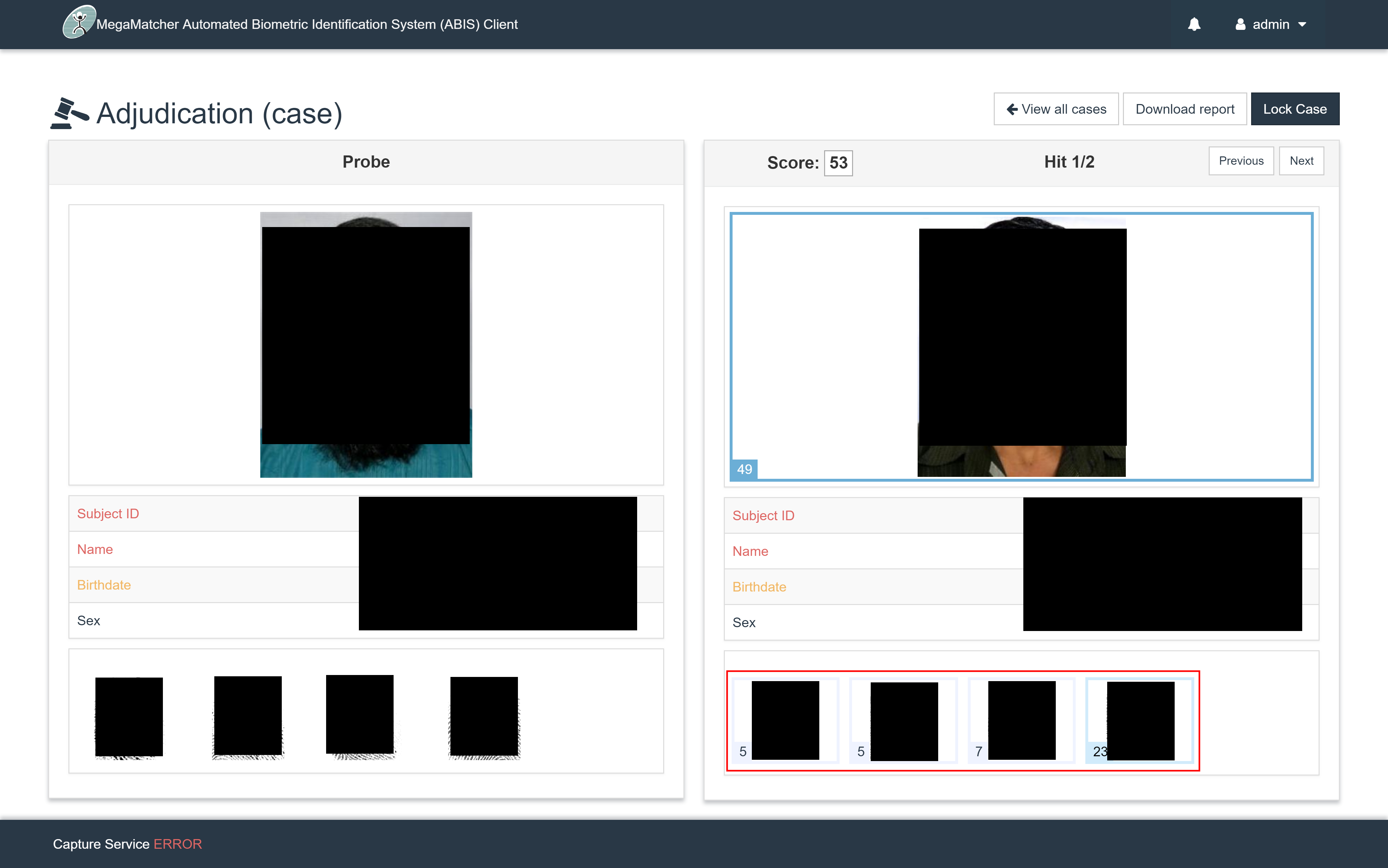Download the case report
Screen dimensions: 1388x868
pyautogui.click(x=1184, y=109)
